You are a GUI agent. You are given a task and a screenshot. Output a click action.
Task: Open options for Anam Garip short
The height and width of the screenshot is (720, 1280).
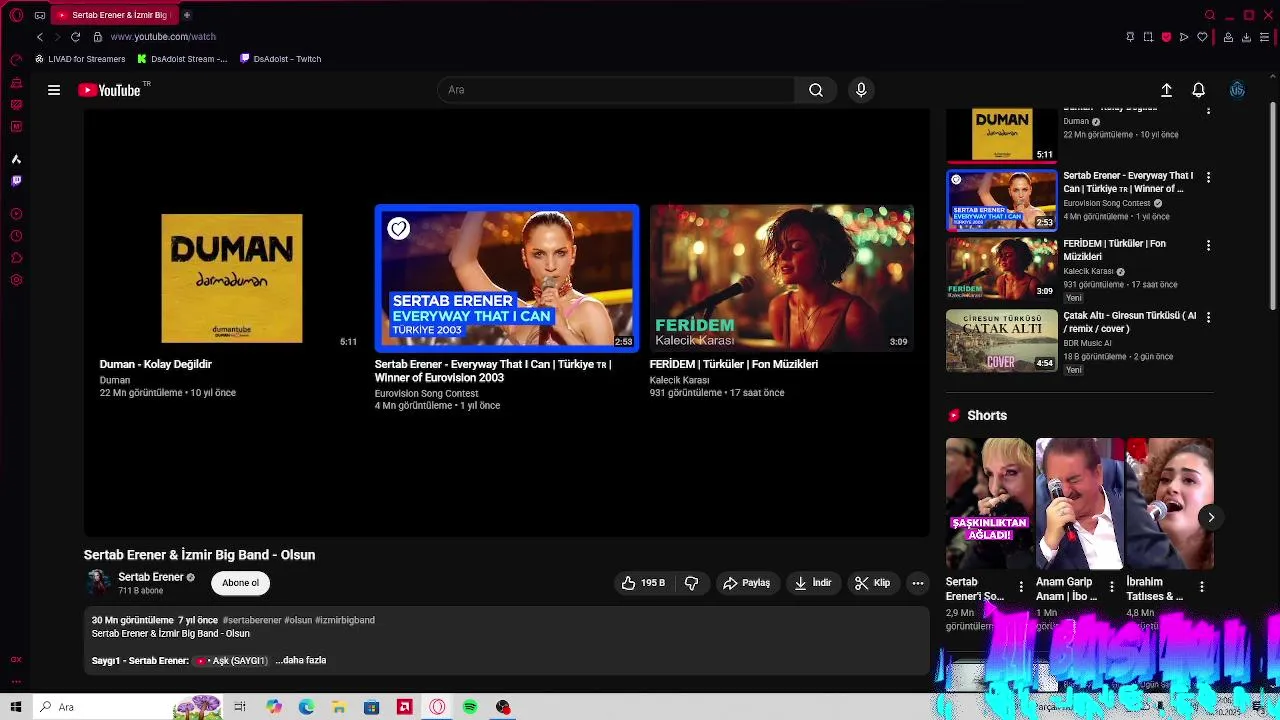click(1111, 587)
